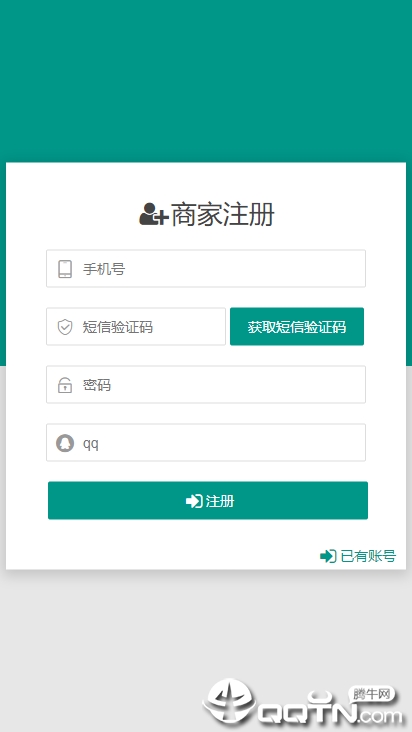Select the 密码 password field

click(206, 384)
